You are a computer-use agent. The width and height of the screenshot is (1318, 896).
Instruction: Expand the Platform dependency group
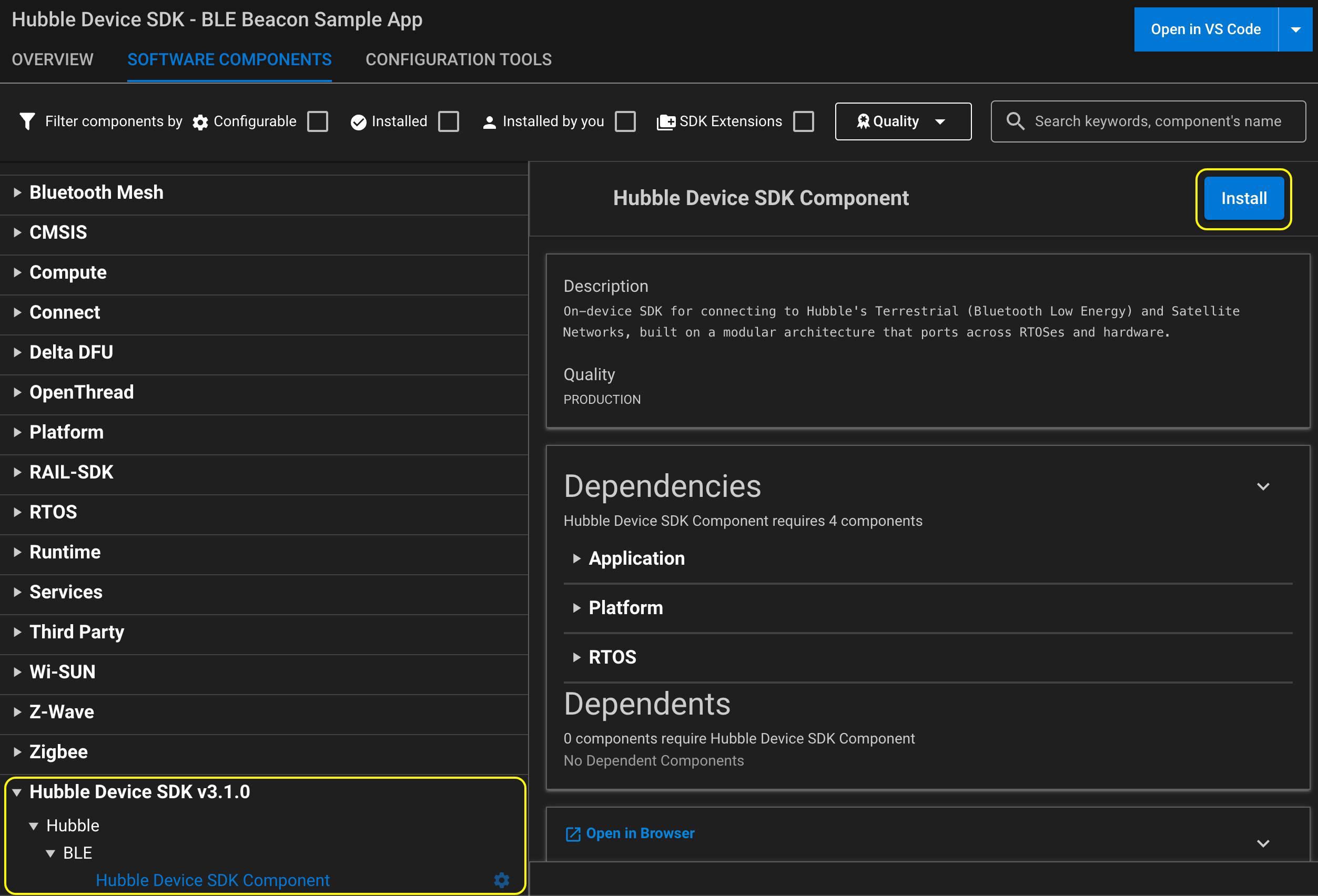coord(577,608)
